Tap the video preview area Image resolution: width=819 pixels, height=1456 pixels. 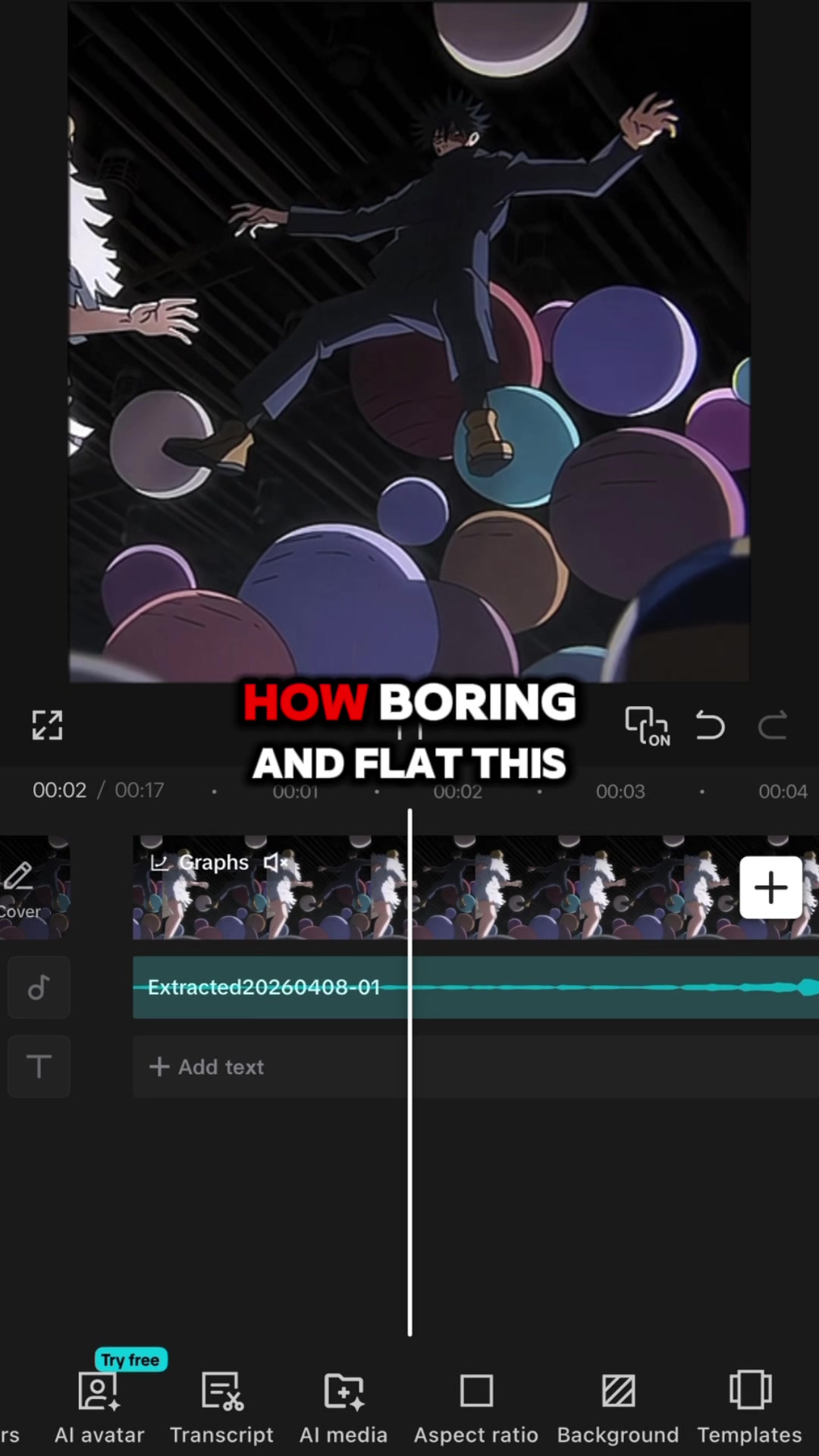pos(409,341)
